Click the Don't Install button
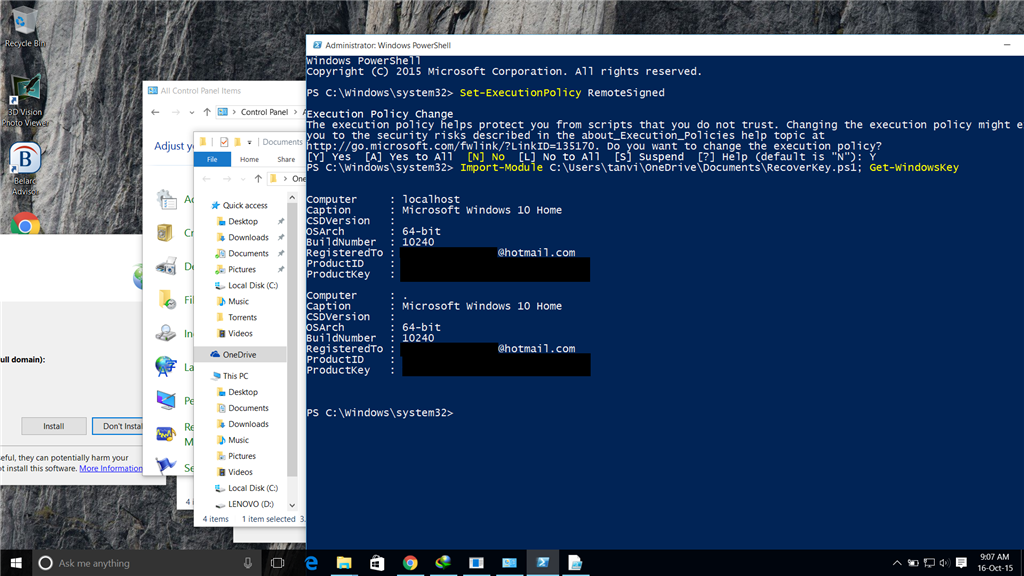The width and height of the screenshot is (1024, 576). tap(118, 426)
